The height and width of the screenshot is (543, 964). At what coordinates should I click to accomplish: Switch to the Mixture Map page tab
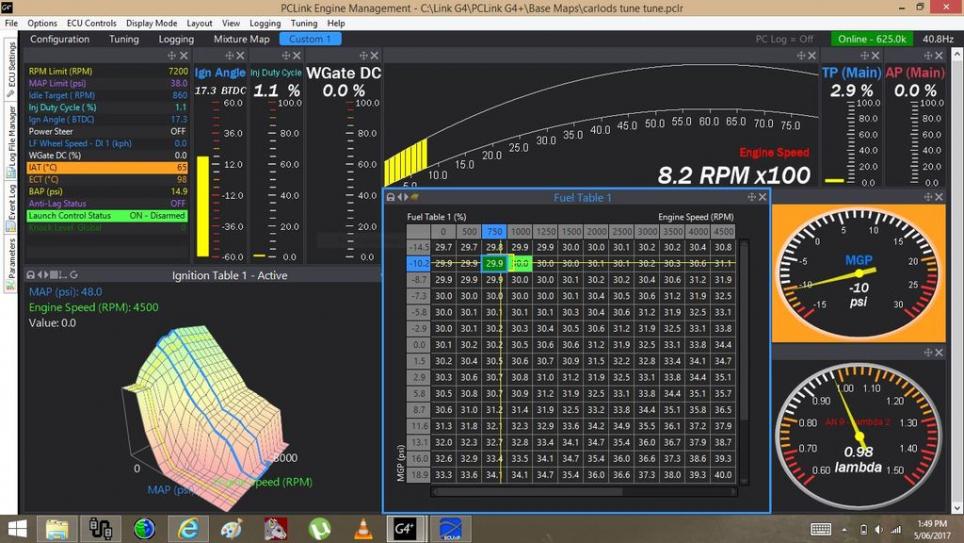242,39
